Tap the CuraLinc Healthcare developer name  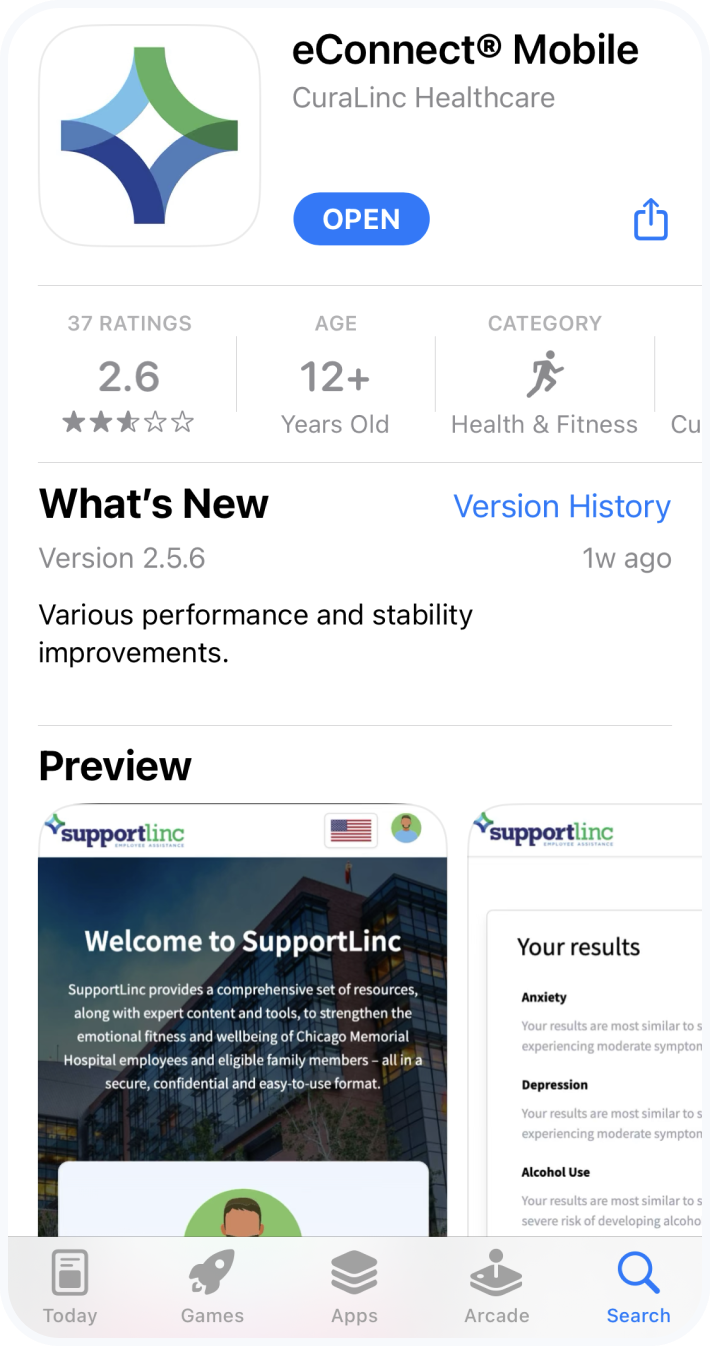tap(423, 98)
